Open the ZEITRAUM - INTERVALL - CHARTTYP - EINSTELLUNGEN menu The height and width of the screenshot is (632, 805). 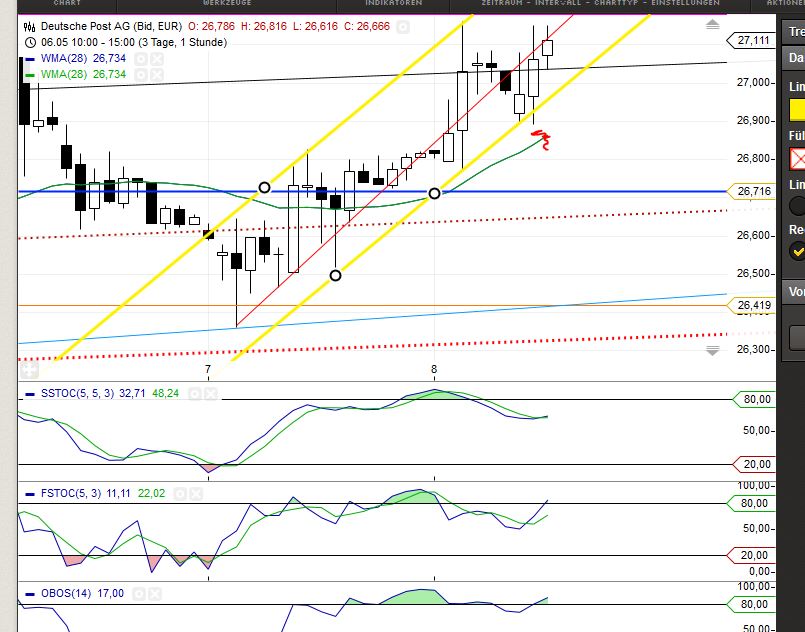click(x=600, y=3)
